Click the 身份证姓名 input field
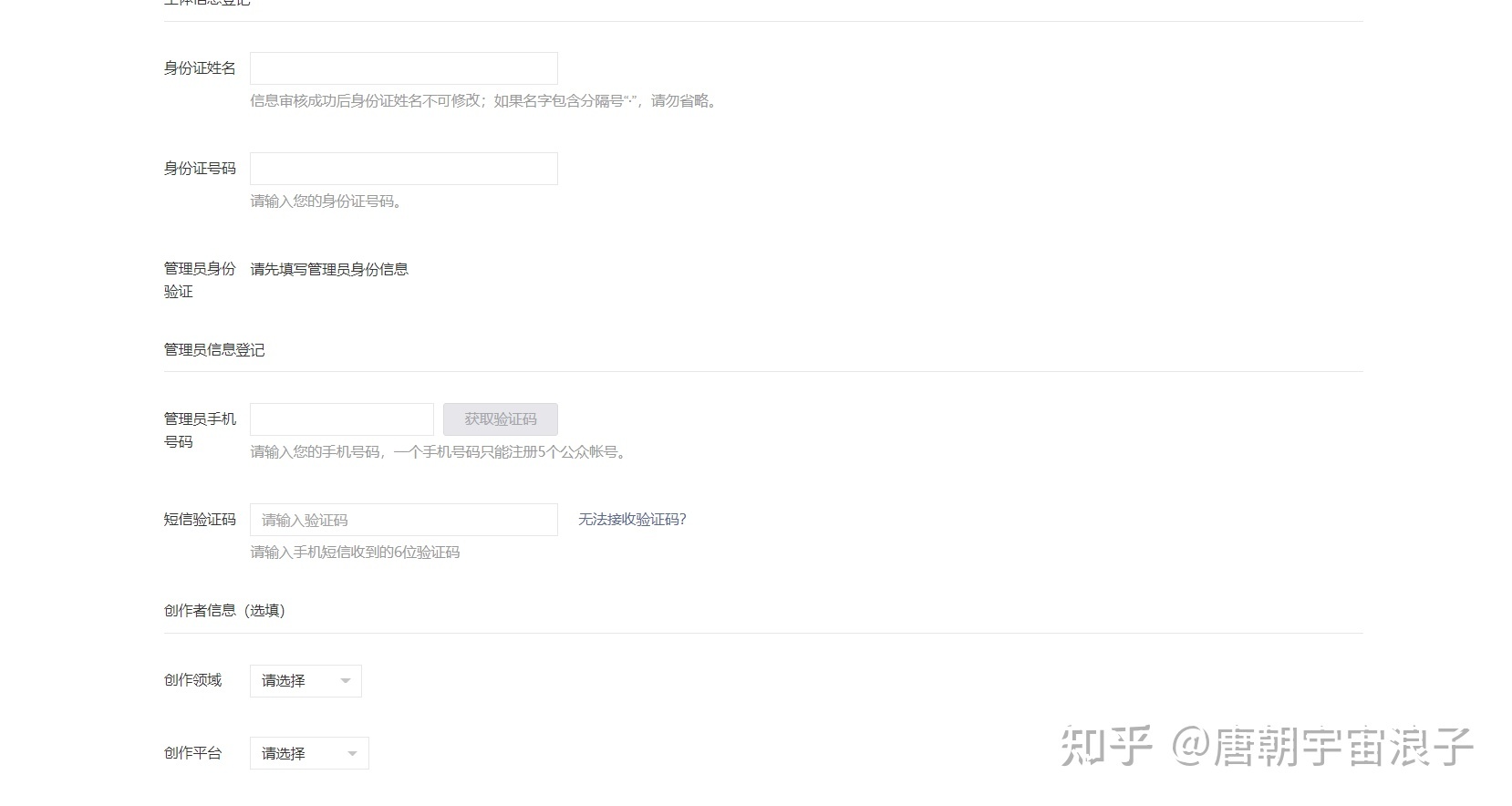This screenshot has width=1512, height=806. pyautogui.click(x=404, y=68)
